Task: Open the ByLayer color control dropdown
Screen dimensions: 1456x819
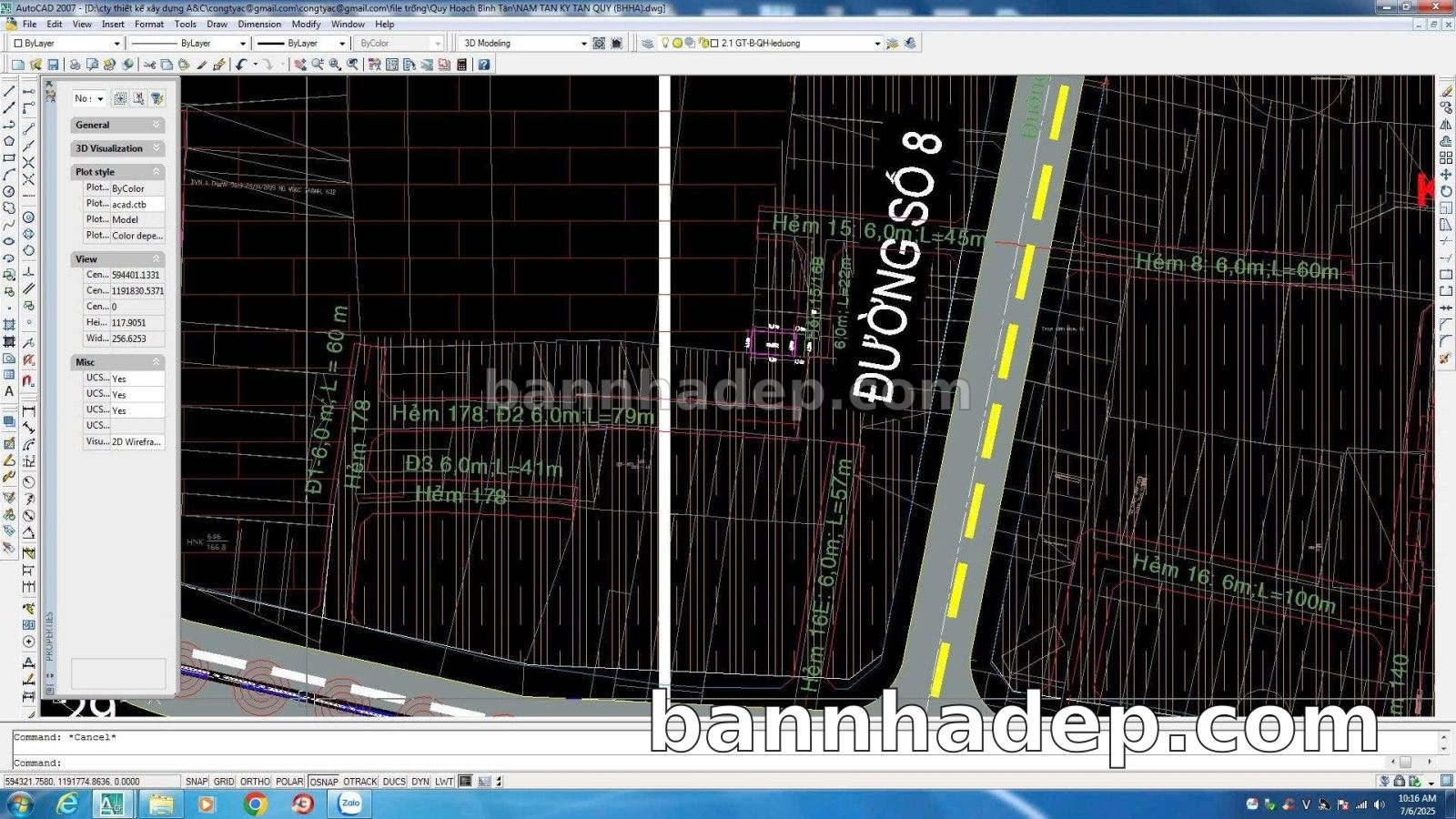Action: coord(69,43)
